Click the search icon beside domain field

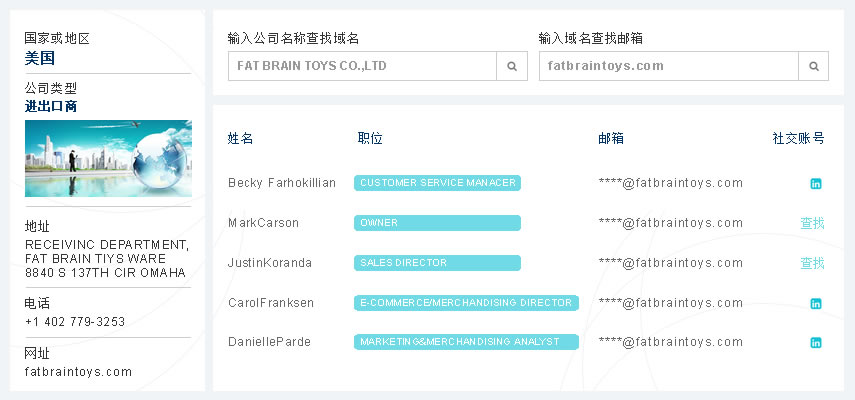(x=813, y=66)
